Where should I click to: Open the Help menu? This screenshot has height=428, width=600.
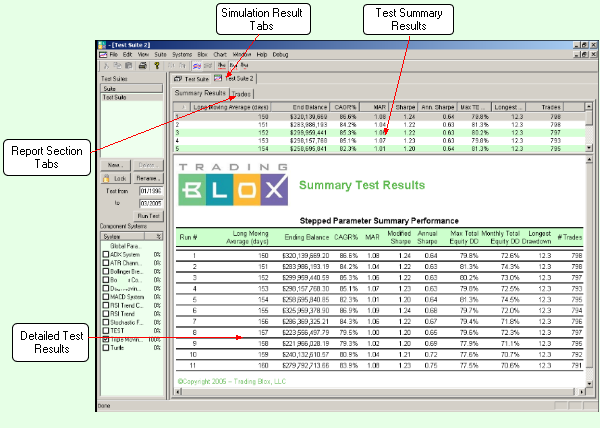pos(262,55)
